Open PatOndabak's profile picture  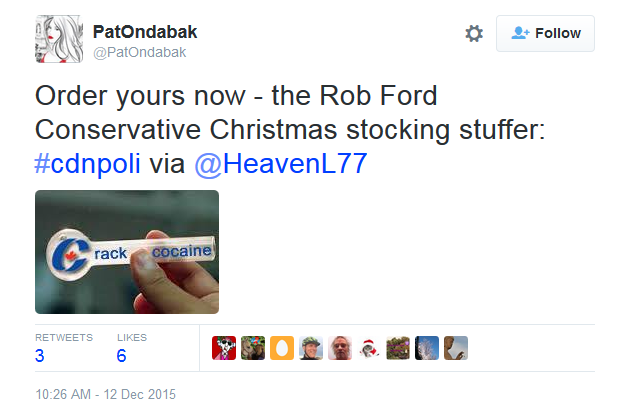(60, 39)
